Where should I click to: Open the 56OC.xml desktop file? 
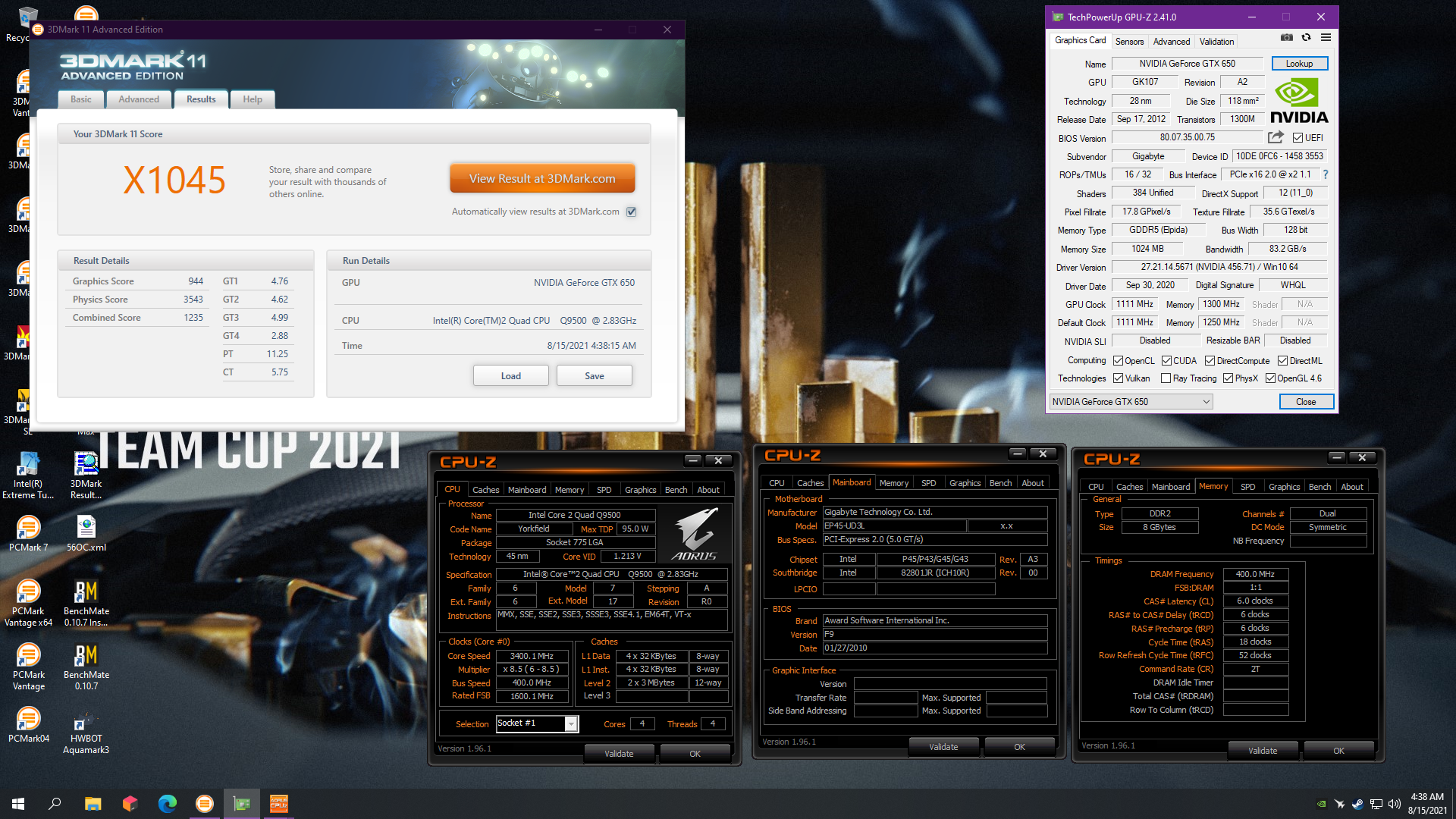pyautogui.click(x=86, y=534)
